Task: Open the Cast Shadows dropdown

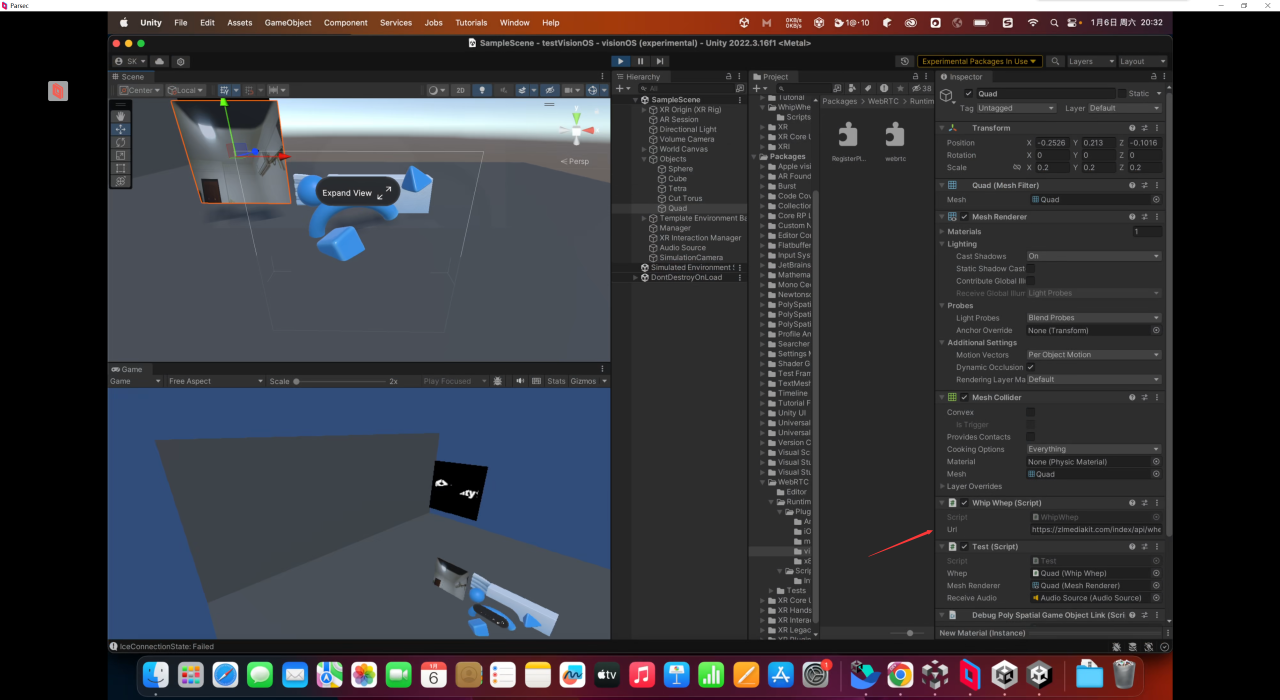Action: coord(1093,256)
